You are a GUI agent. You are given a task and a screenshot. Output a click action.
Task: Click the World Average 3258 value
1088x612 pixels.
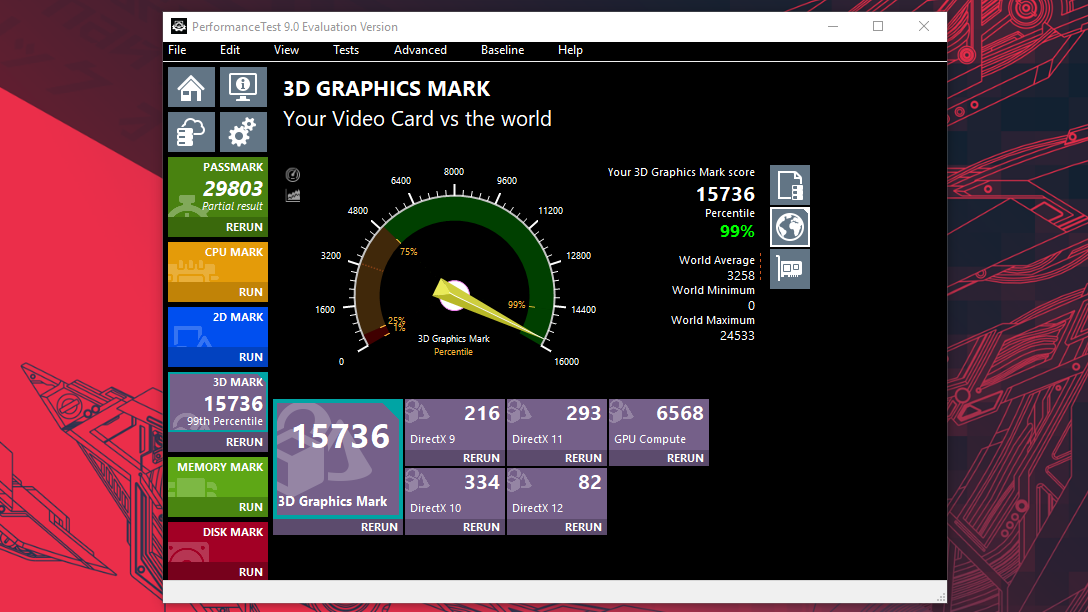point(740,275)
